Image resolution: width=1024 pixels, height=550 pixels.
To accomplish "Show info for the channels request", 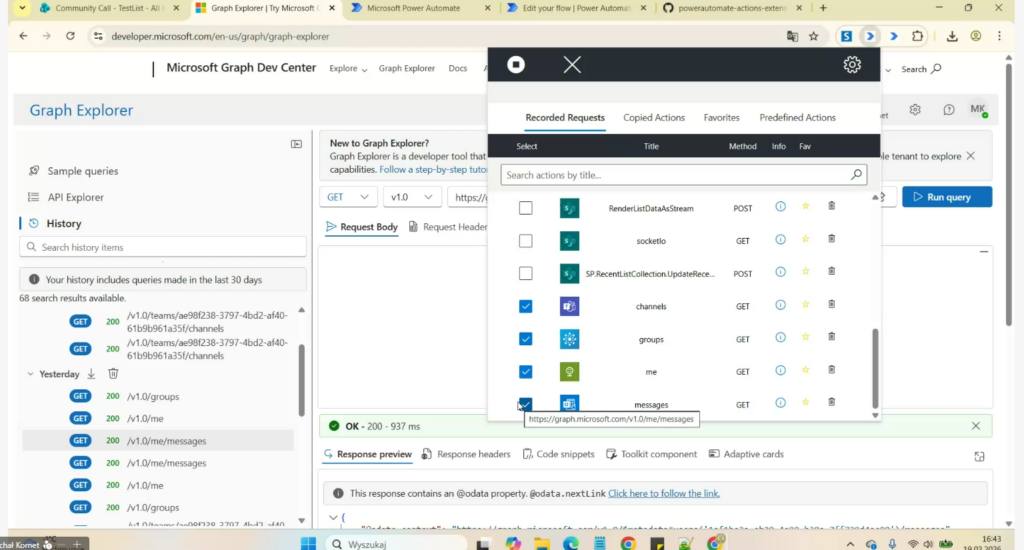I will (780, 306).
